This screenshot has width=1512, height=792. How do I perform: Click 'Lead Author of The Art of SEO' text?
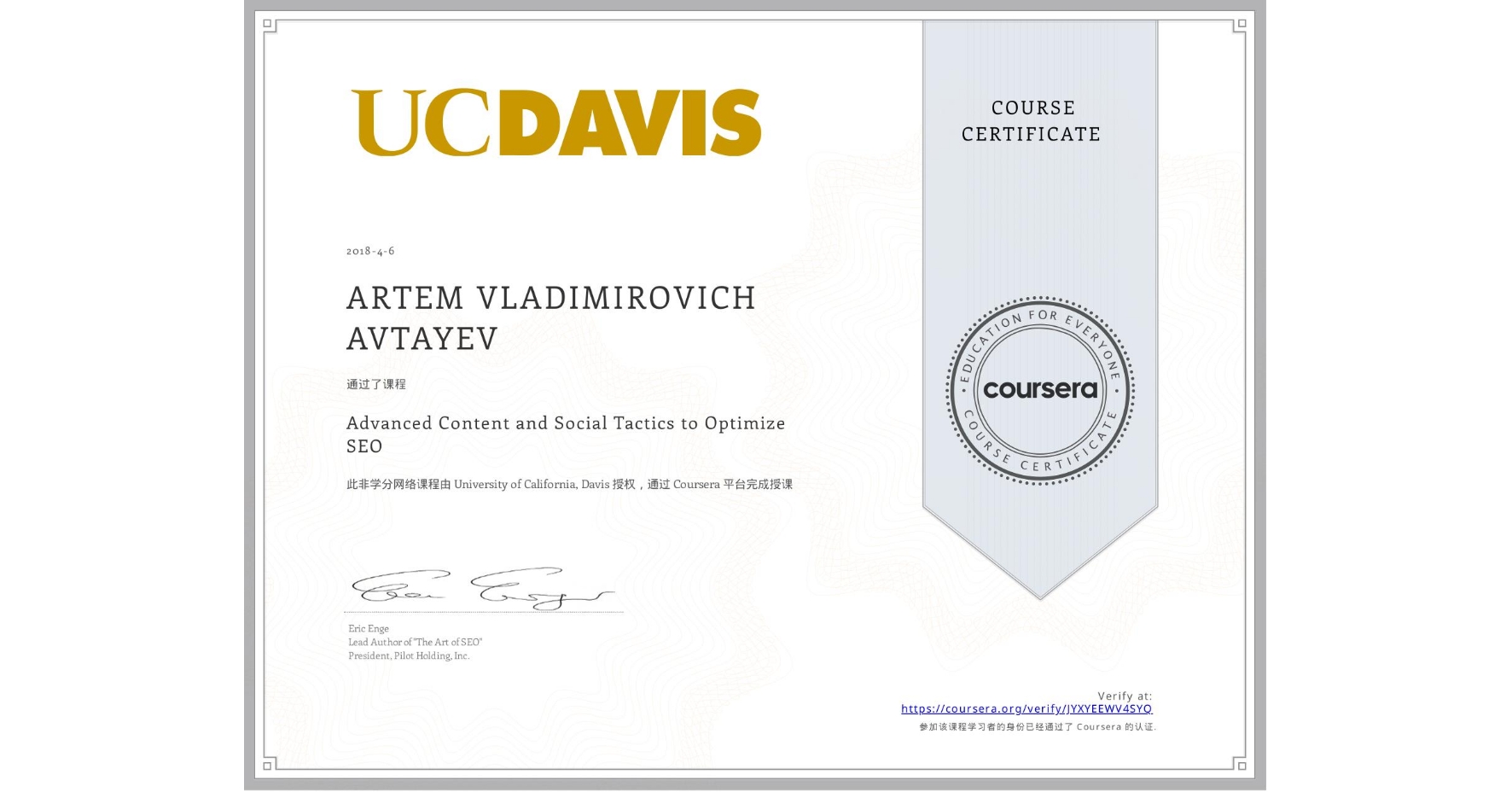pos(415,642)
